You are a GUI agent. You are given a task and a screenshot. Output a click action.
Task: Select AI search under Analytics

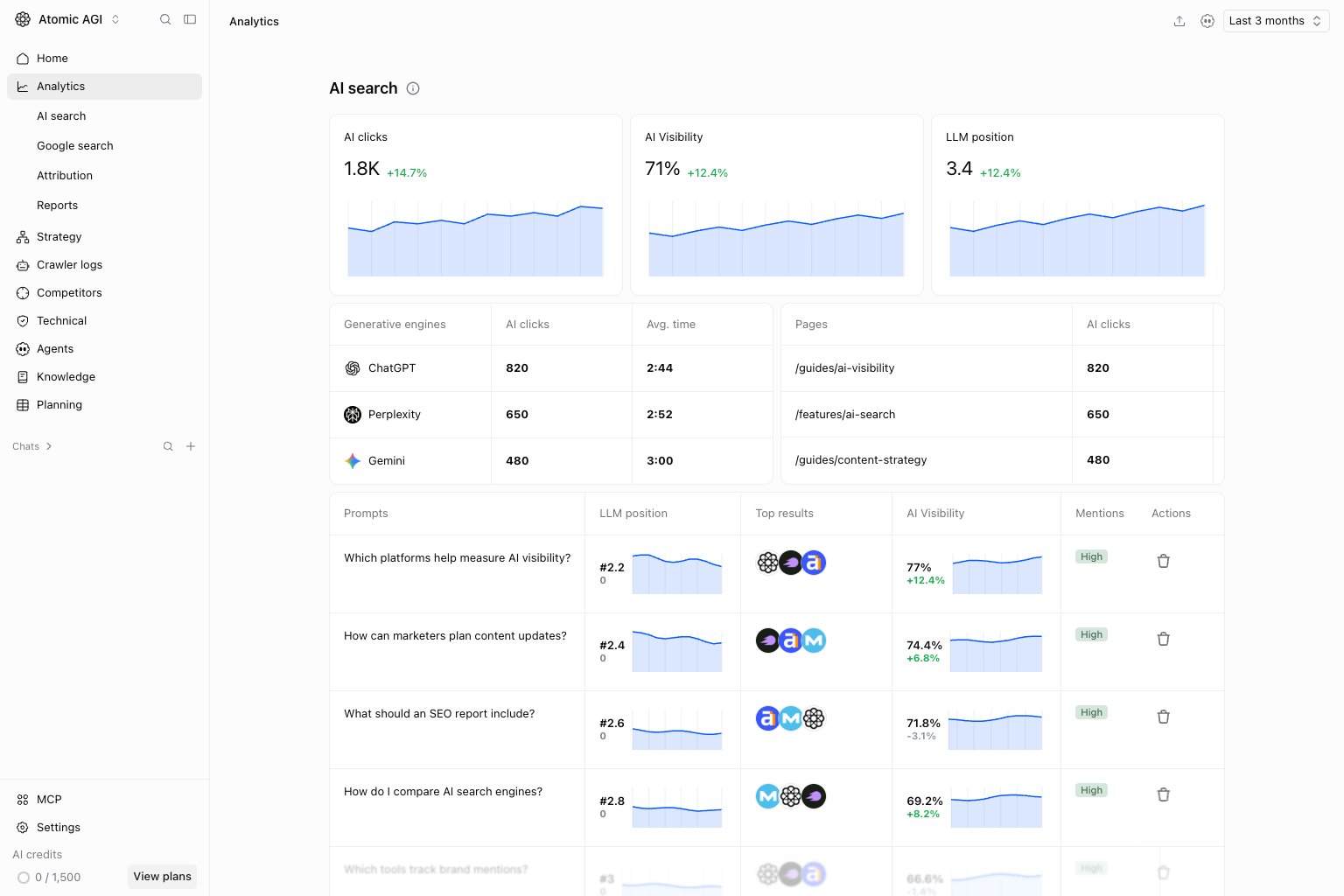click(61, 116)
